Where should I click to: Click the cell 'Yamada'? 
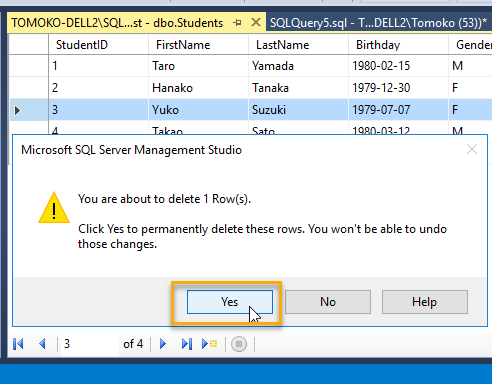[x=298, y=66]
